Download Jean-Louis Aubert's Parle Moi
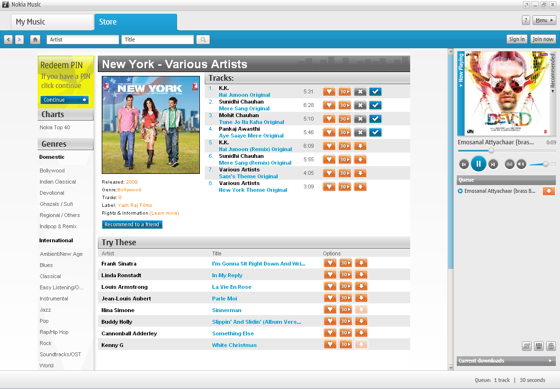Image resolution: width=560 pixels, height=389 pixels. (361, 298)
